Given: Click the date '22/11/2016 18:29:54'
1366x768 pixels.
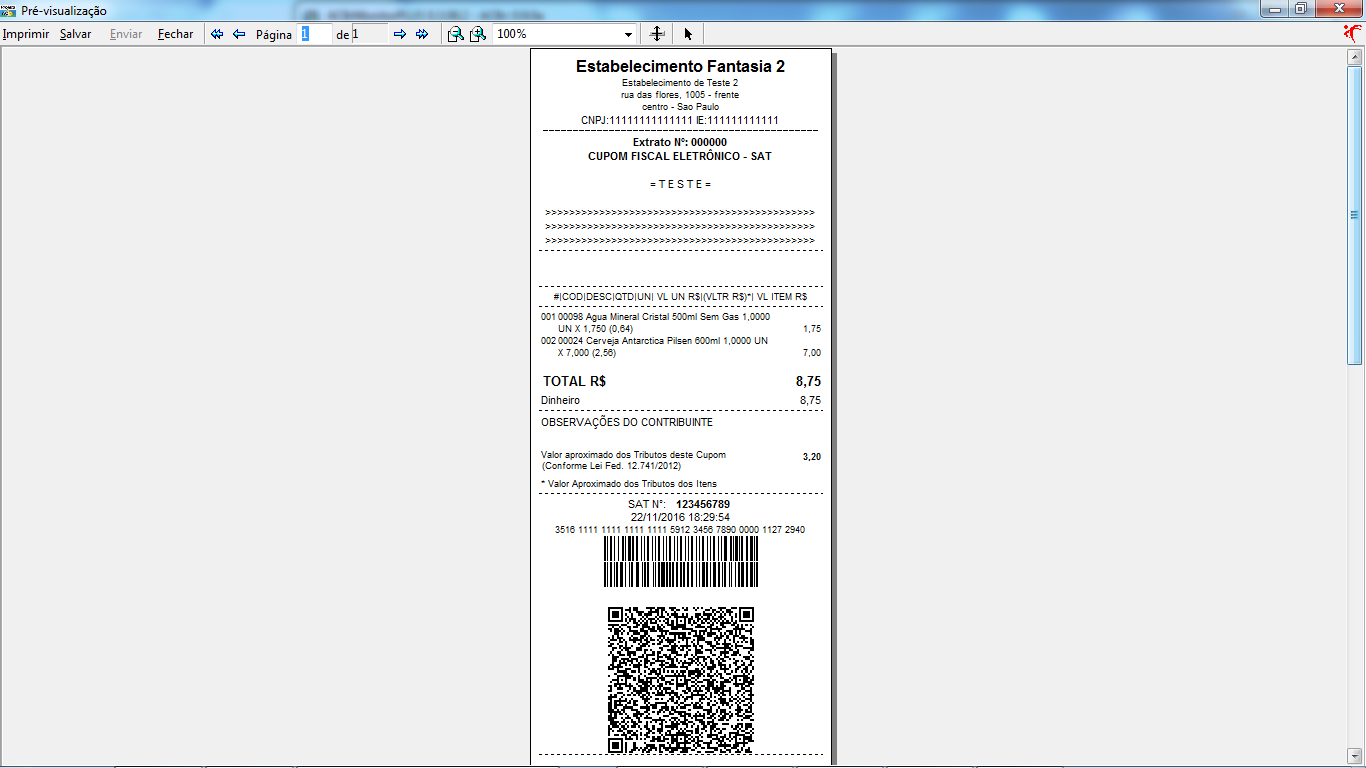Looking at the screenshot, I should click(680, 518).
